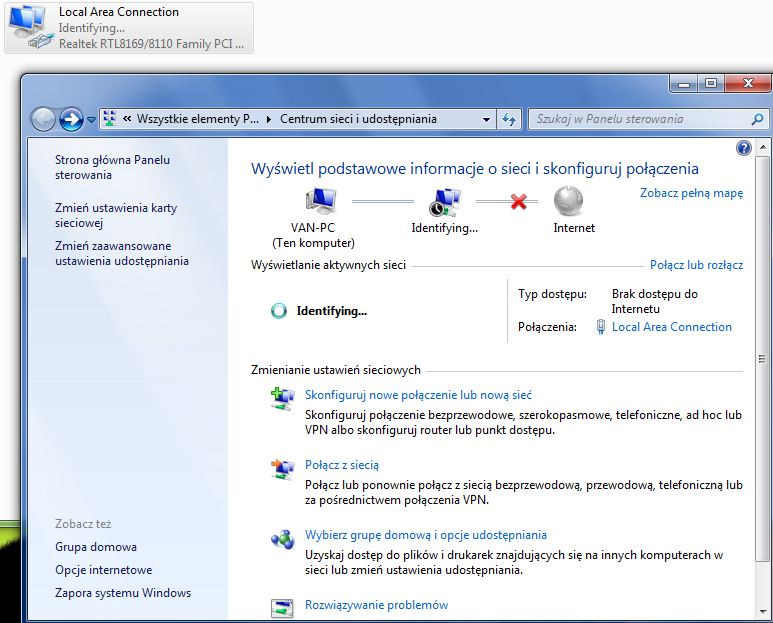Minimize the Control Panel window

point(684,83)
